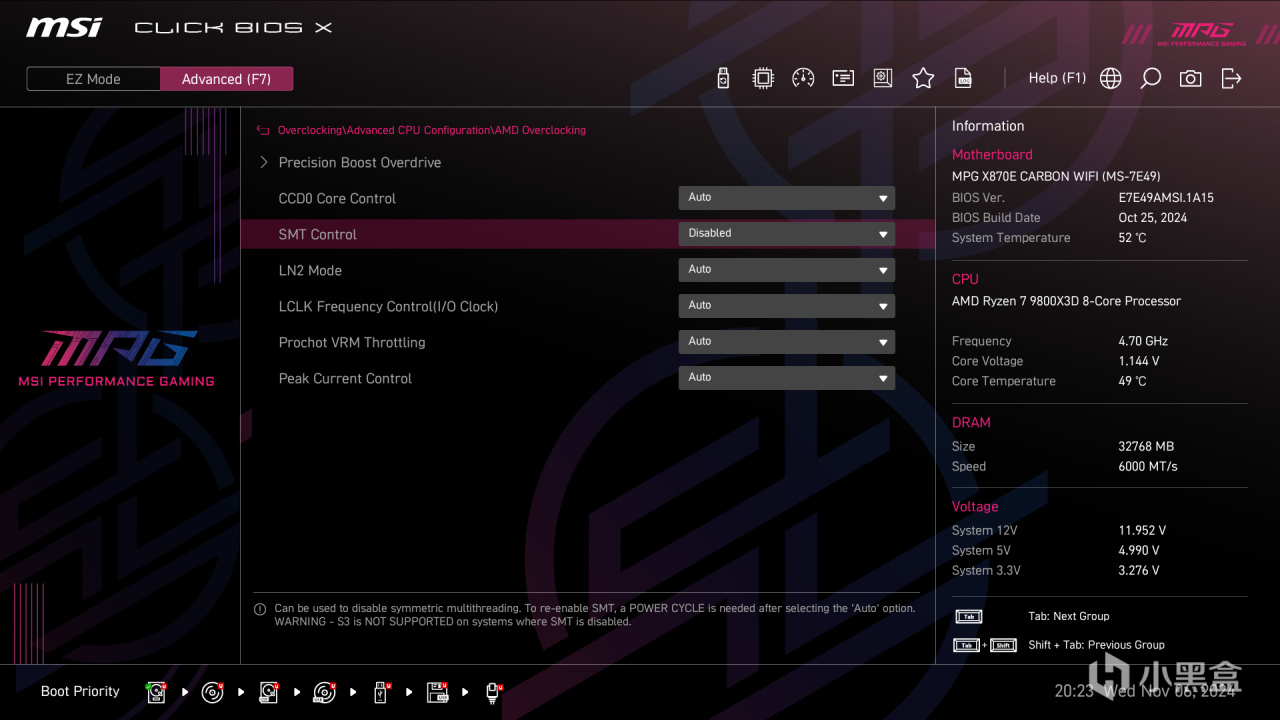Select the USB optical disc boot device
This screenshot has height=720, width=1280.
click(x=324, y=692)
